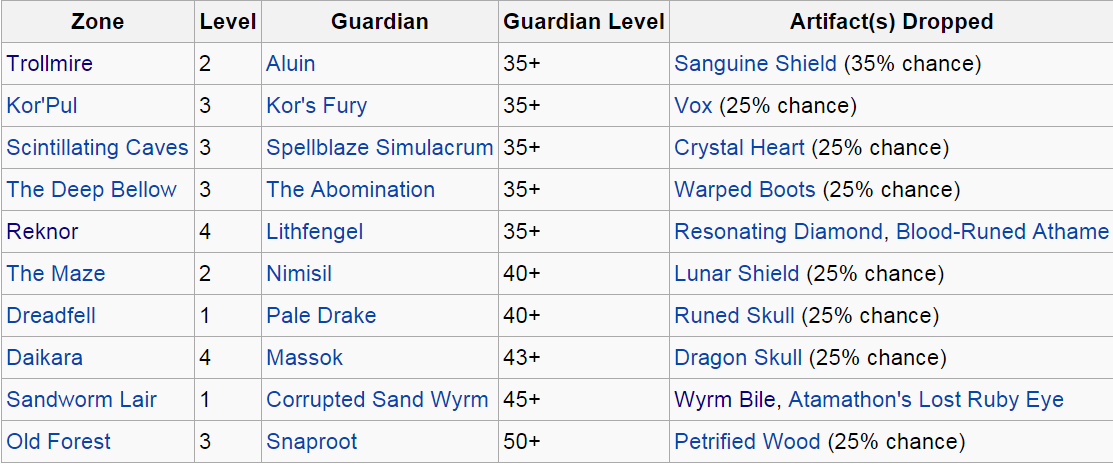
Task: Open the Sanguine Shield artifact link
Action: pos(755,64)
